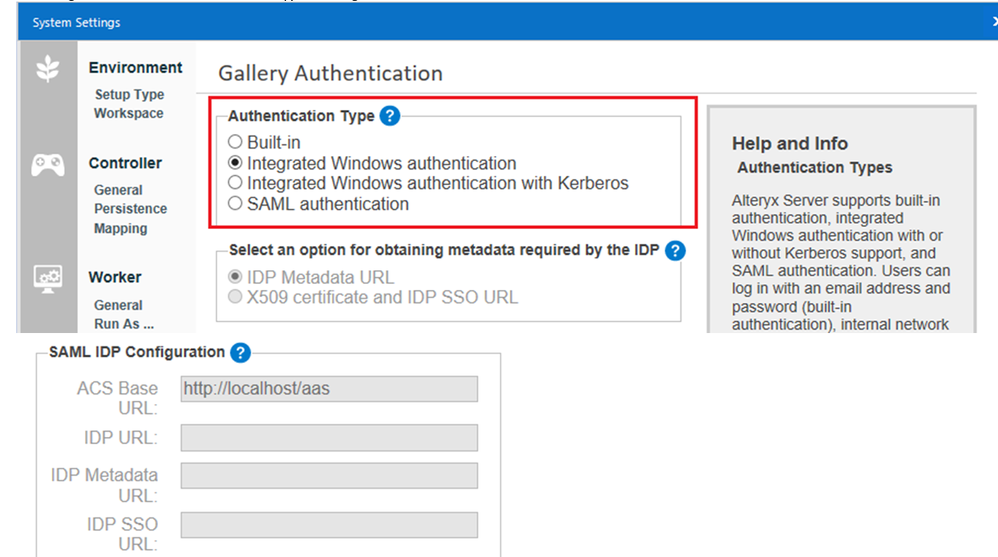Open help for SAML IDP Configuration
This screenshot has width=998, height=557.
tap(240, 353)
